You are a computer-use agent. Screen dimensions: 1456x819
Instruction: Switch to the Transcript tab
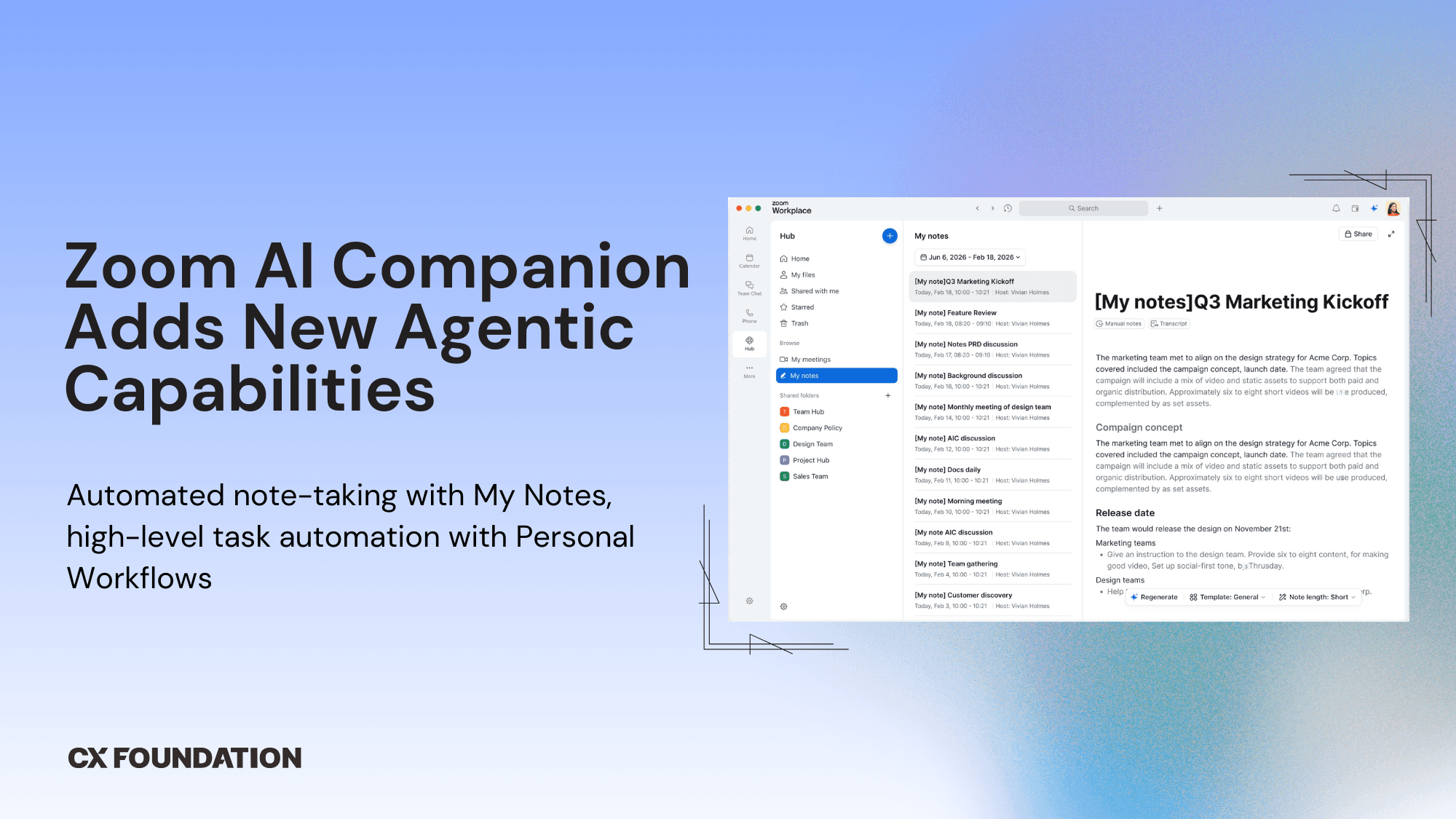click(x=1168, y=323)
